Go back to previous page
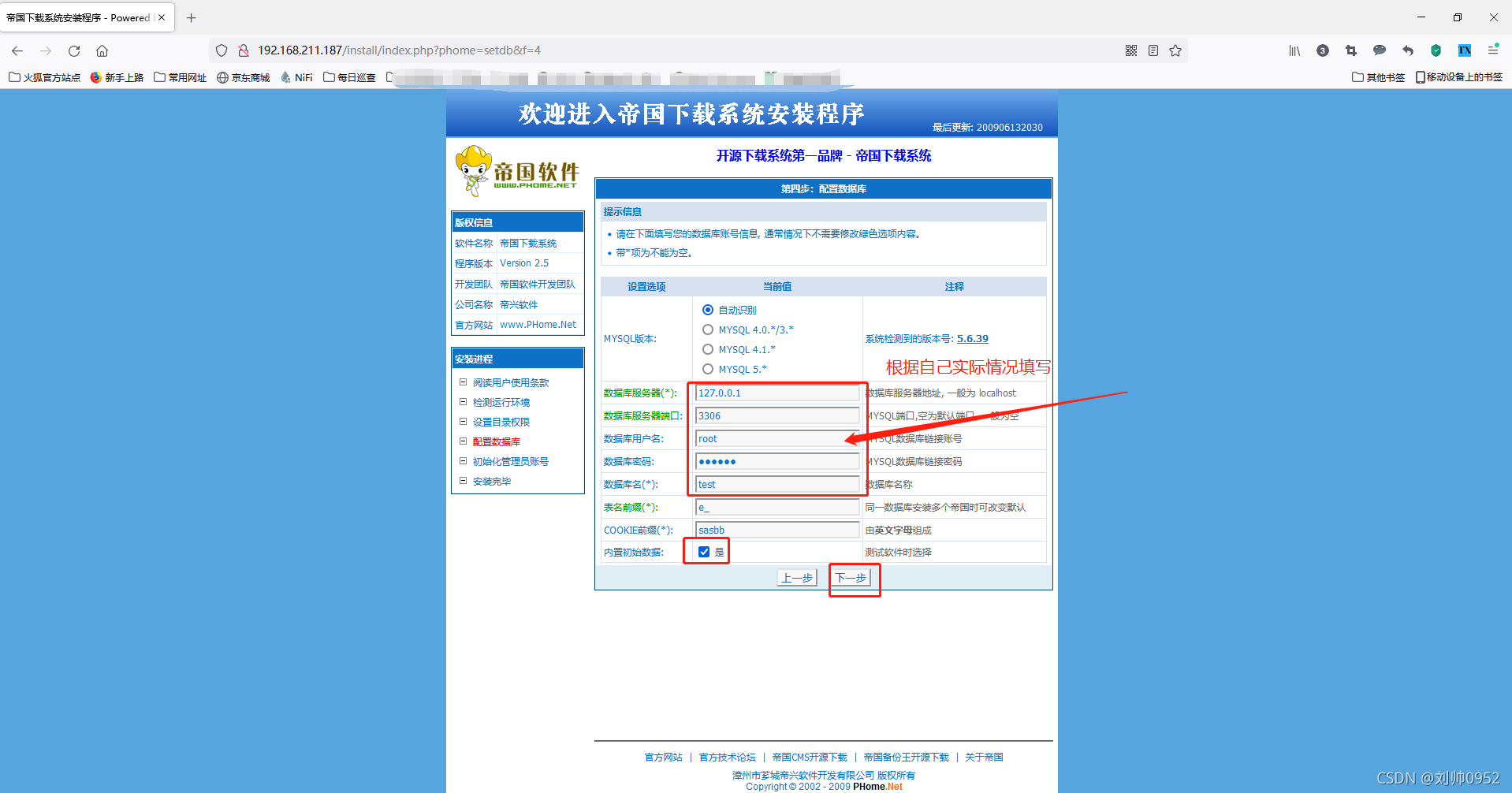1512x793 pixels. click(17, 50)
